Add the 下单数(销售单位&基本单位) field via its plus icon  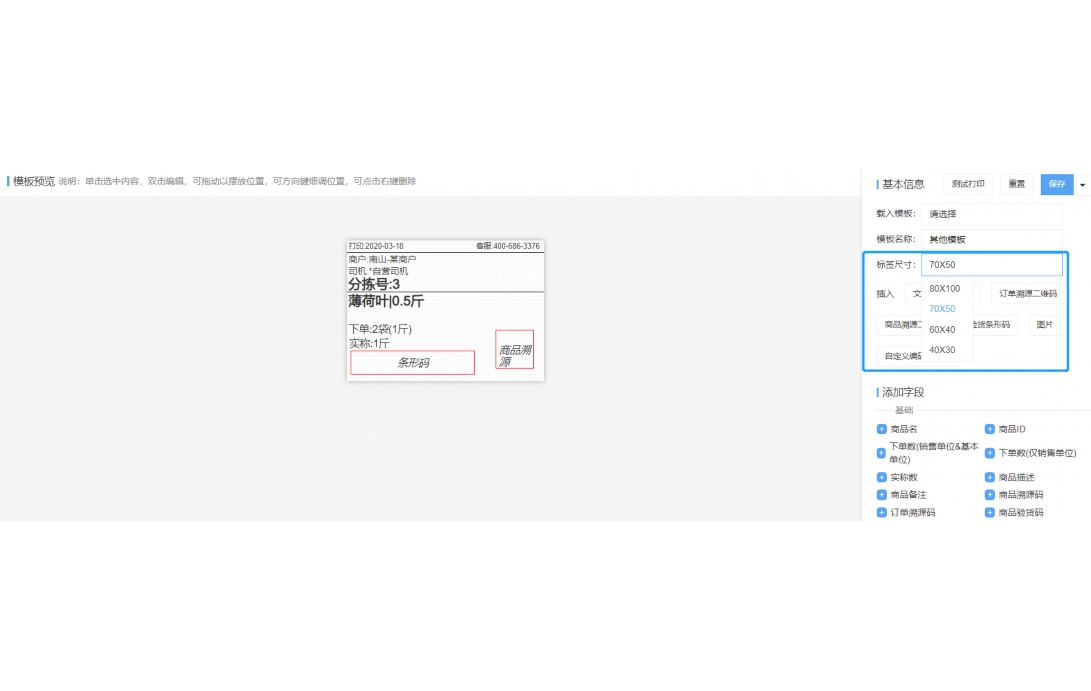882,453
